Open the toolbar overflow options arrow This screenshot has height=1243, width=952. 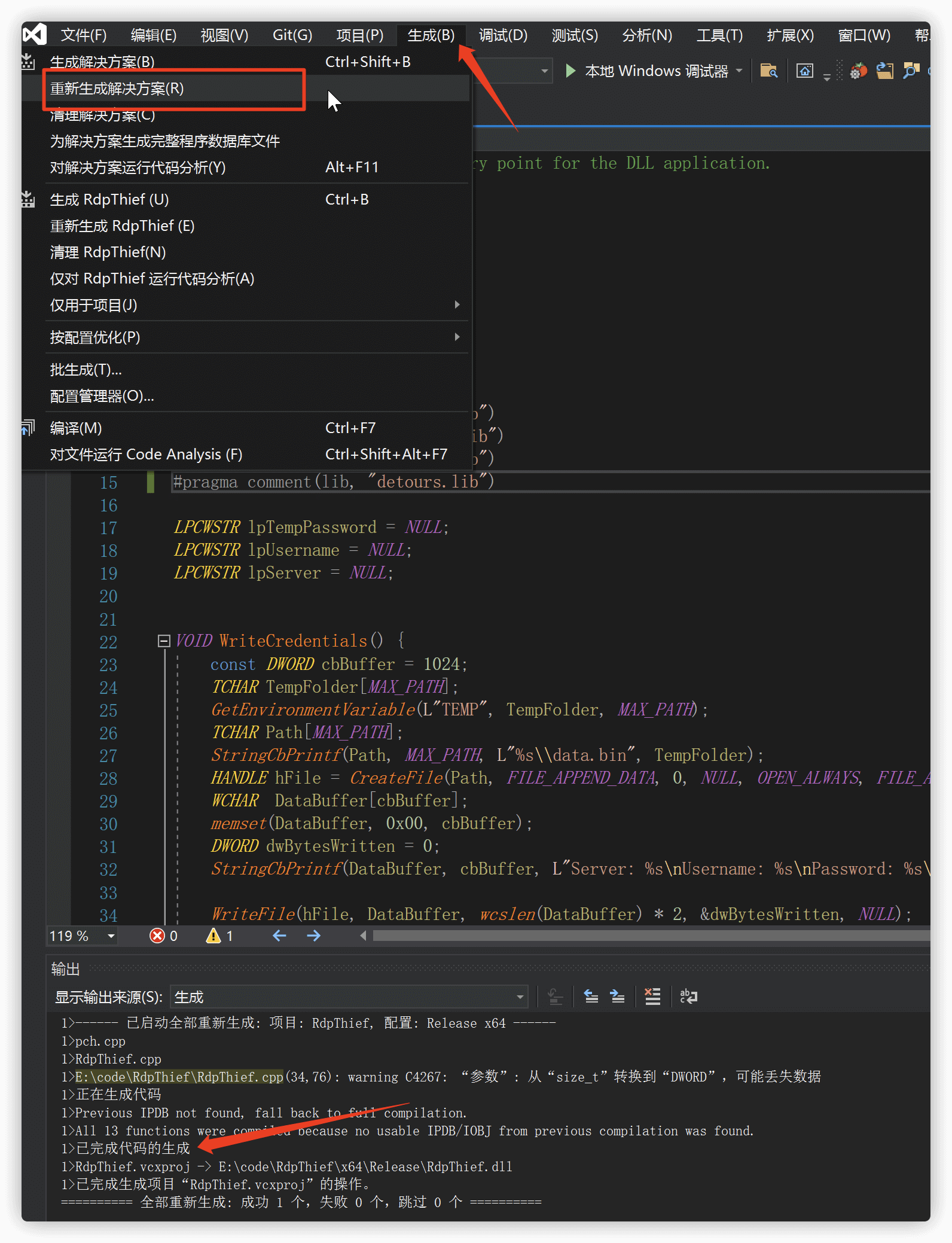point(827,77)
